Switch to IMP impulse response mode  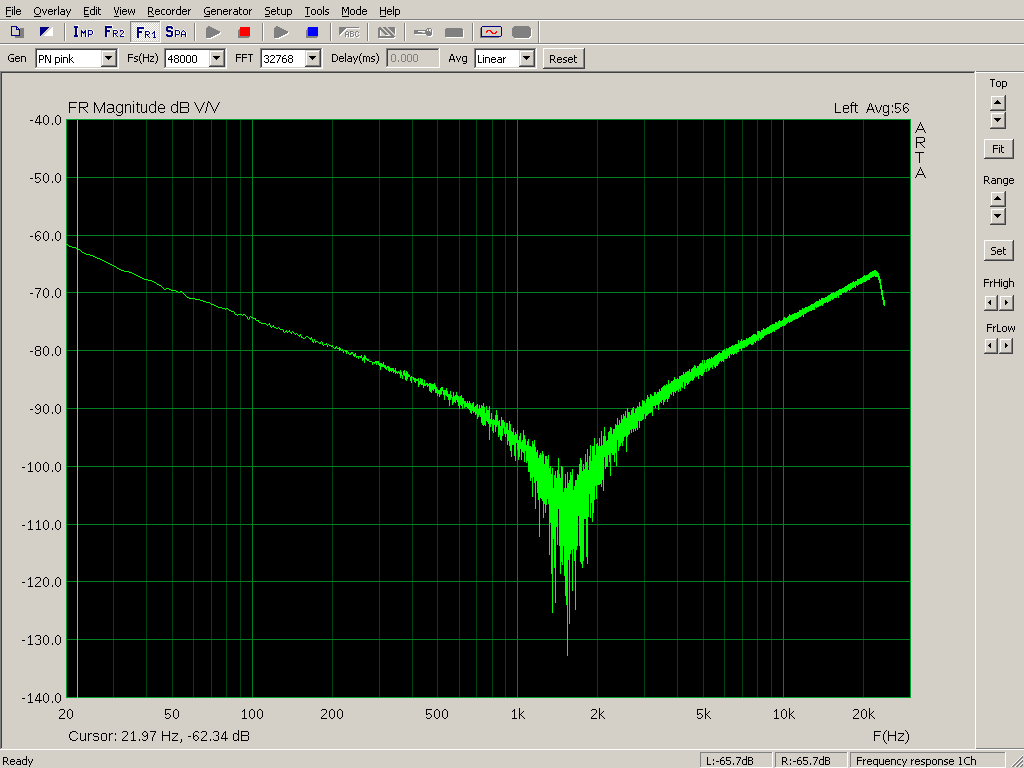(x=83, y=32)
